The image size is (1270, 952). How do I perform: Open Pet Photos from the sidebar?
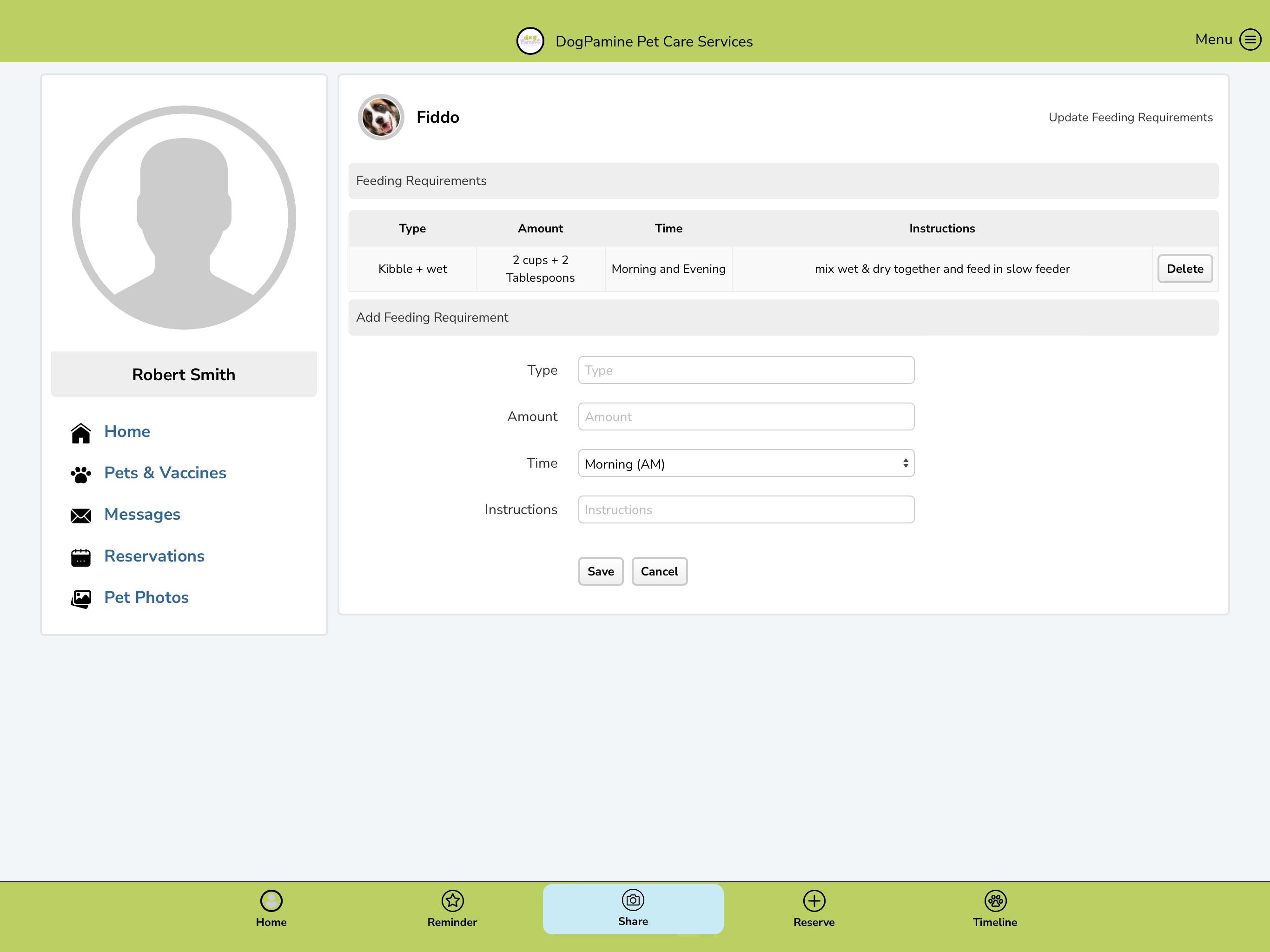point(146,597)
